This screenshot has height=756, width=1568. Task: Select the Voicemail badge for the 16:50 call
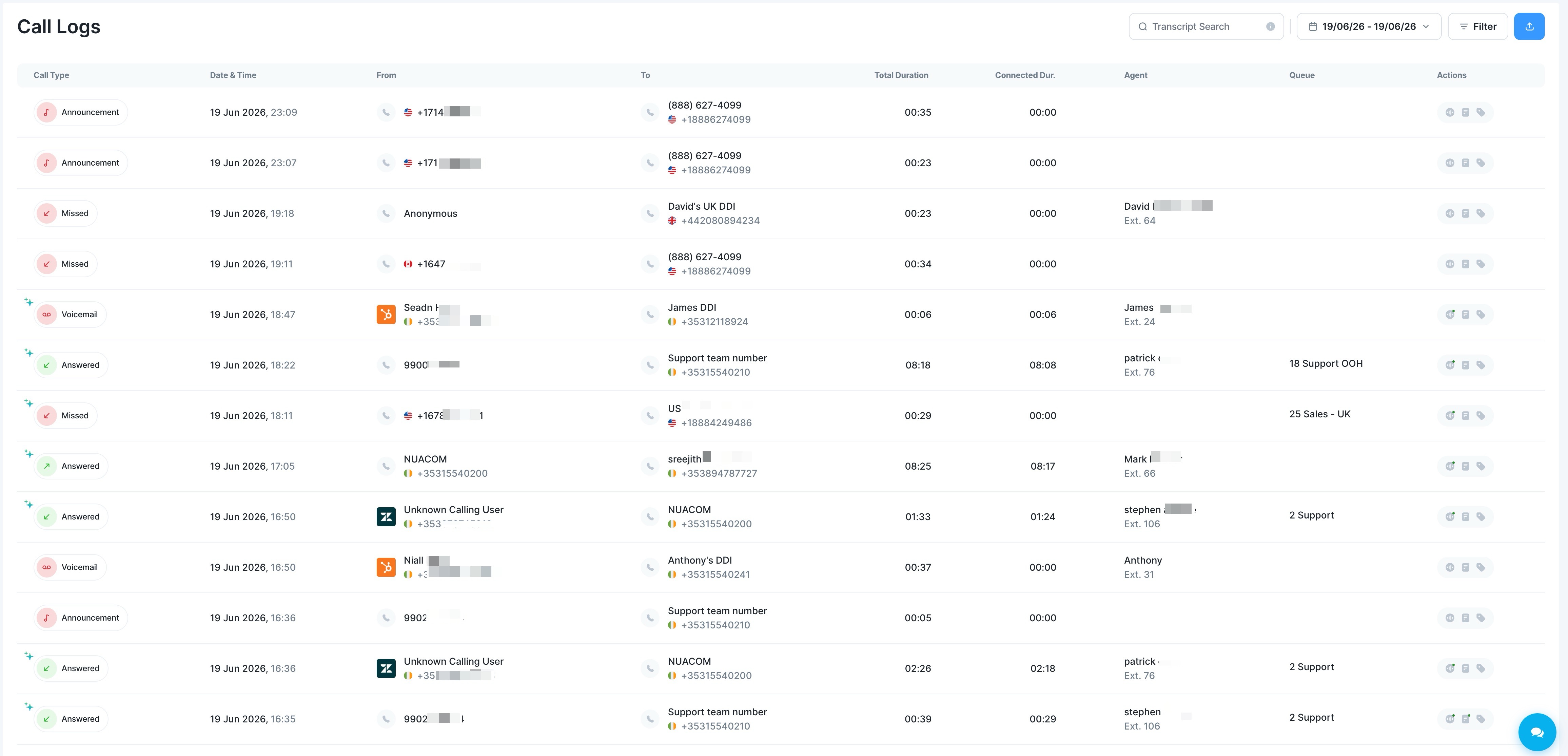(70, 567)
